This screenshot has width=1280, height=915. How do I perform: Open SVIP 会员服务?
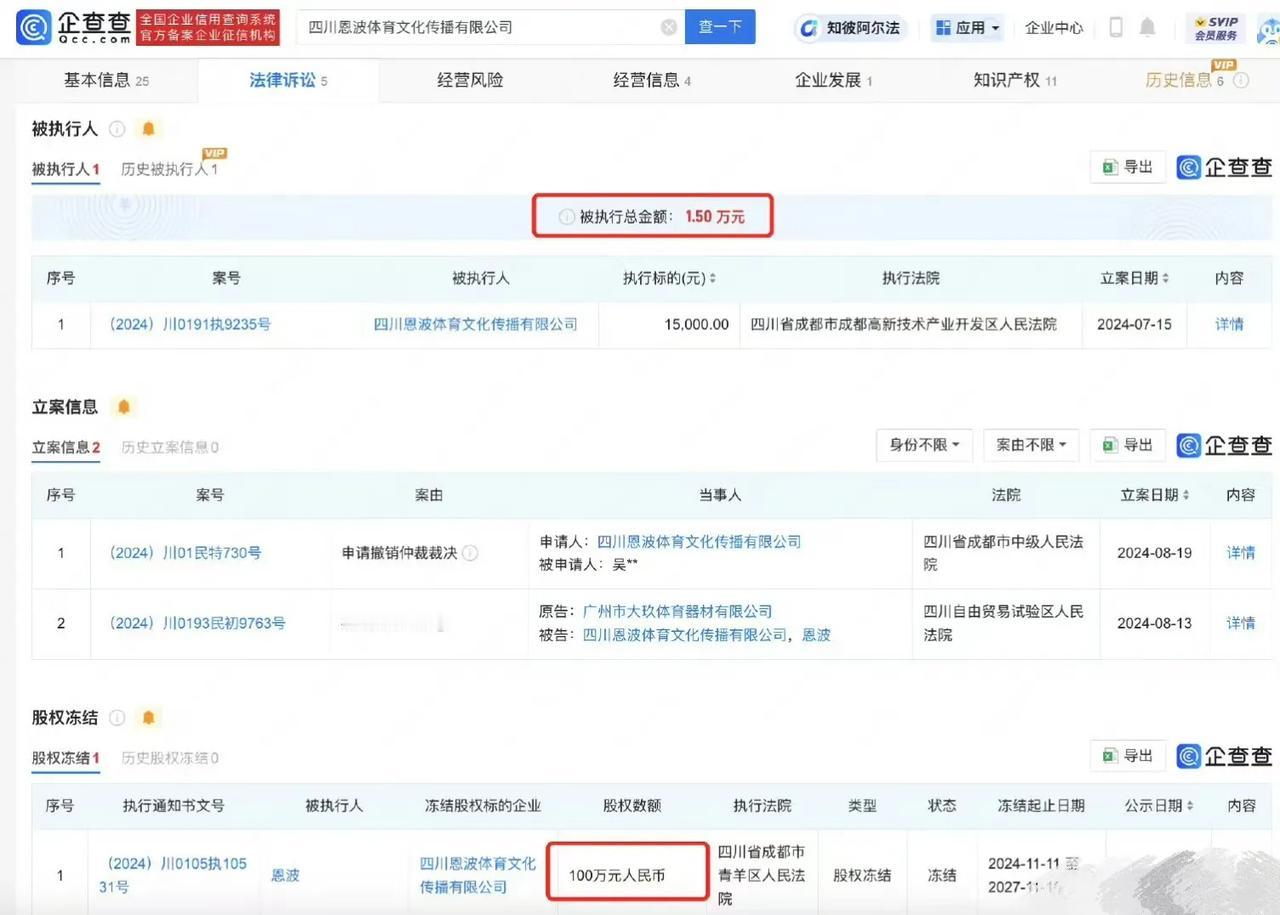tap(1215, 28)
